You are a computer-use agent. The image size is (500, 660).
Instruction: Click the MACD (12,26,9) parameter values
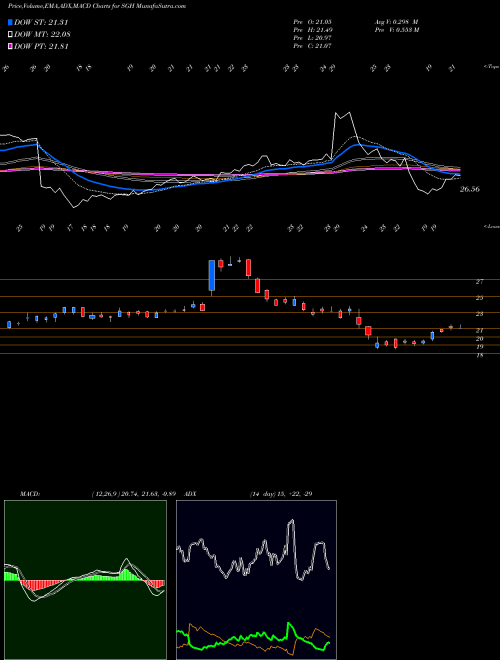136,494
